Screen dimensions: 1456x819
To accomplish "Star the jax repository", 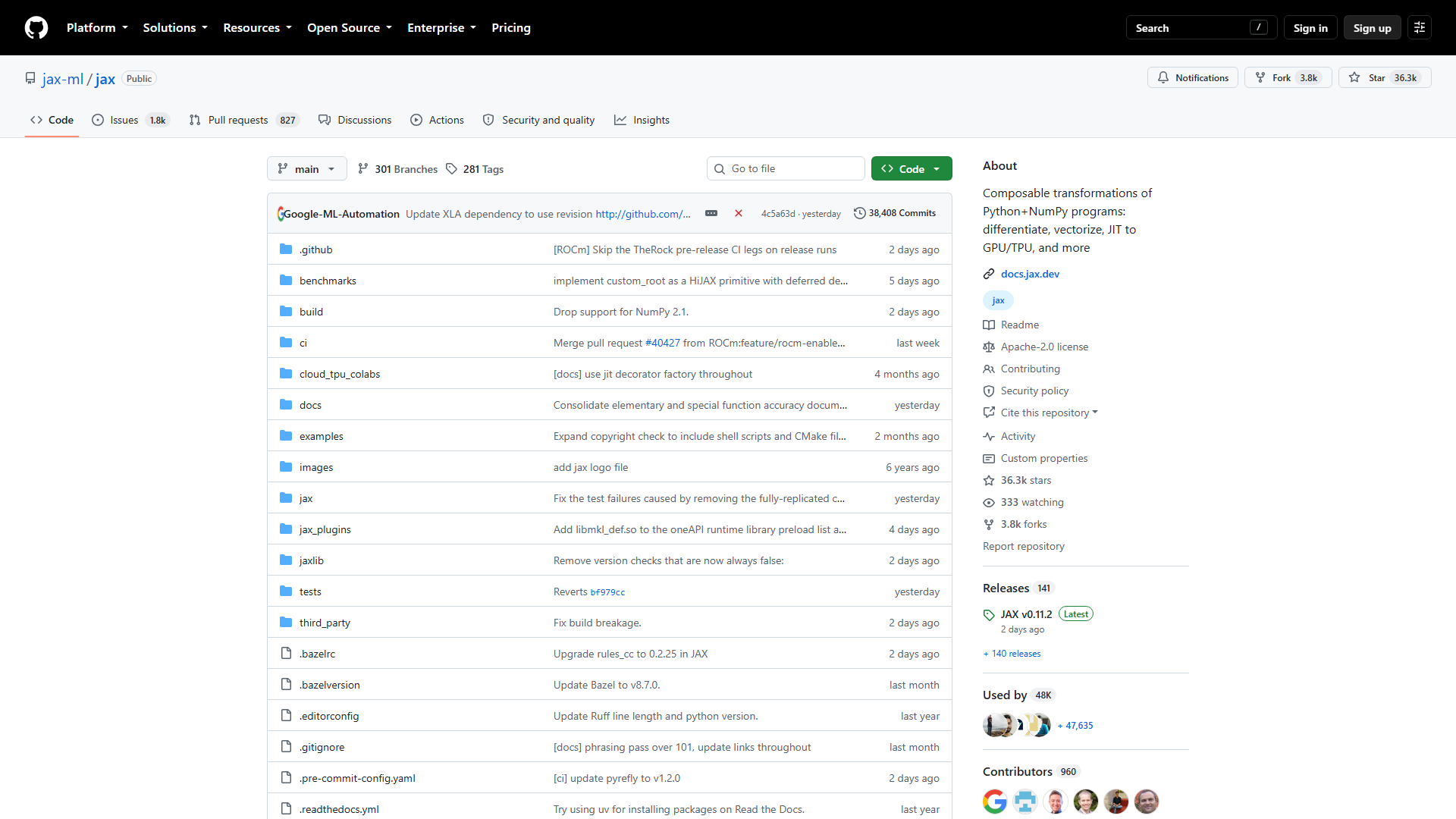I will [x=1384, y=77].
